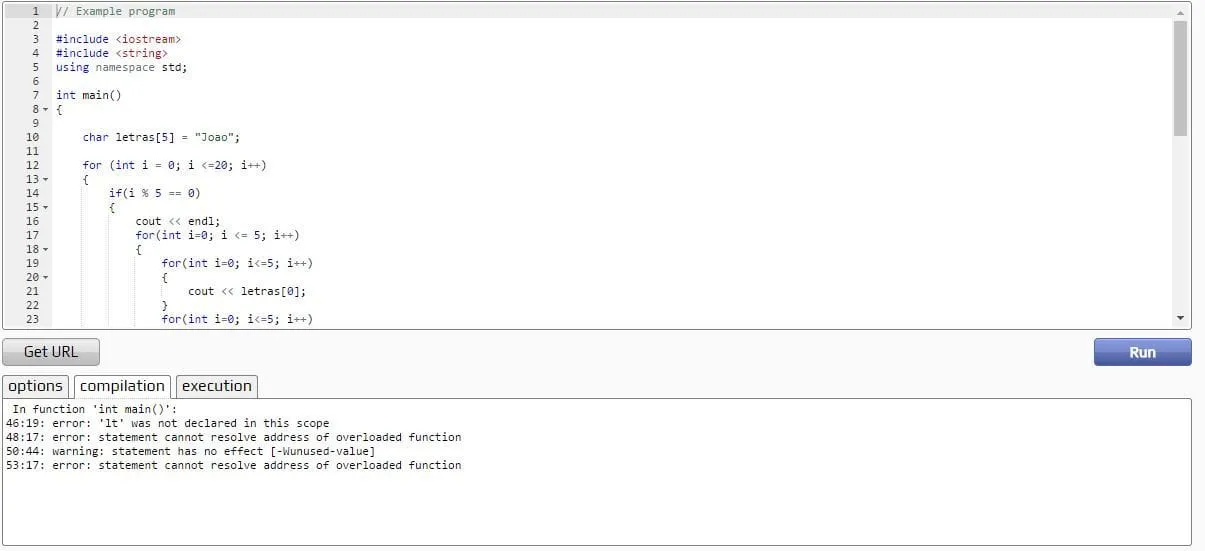This screenshot has width=1205, height=551.
Task: Fold the outer for loop at line 13
Action: click(x=45, y=179)
